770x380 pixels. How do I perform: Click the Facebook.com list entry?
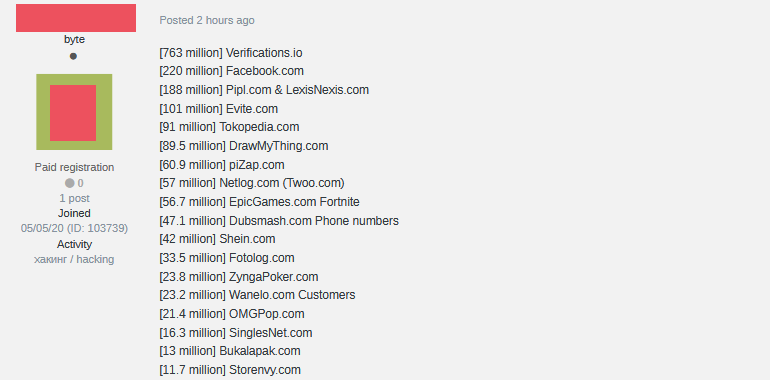(231, 71)
